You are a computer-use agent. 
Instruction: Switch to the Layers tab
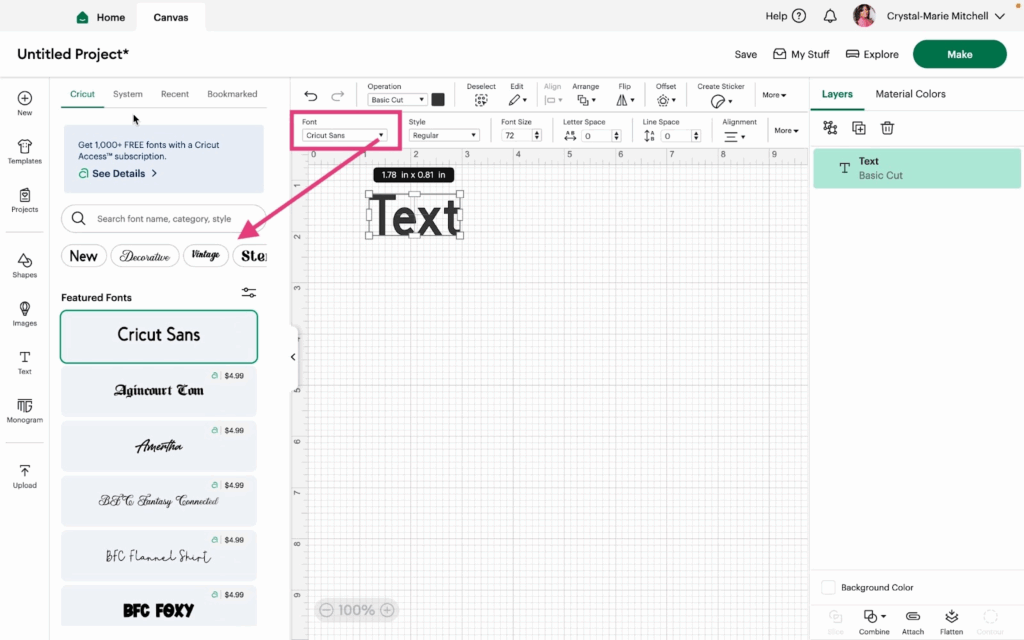coord(837,94)
